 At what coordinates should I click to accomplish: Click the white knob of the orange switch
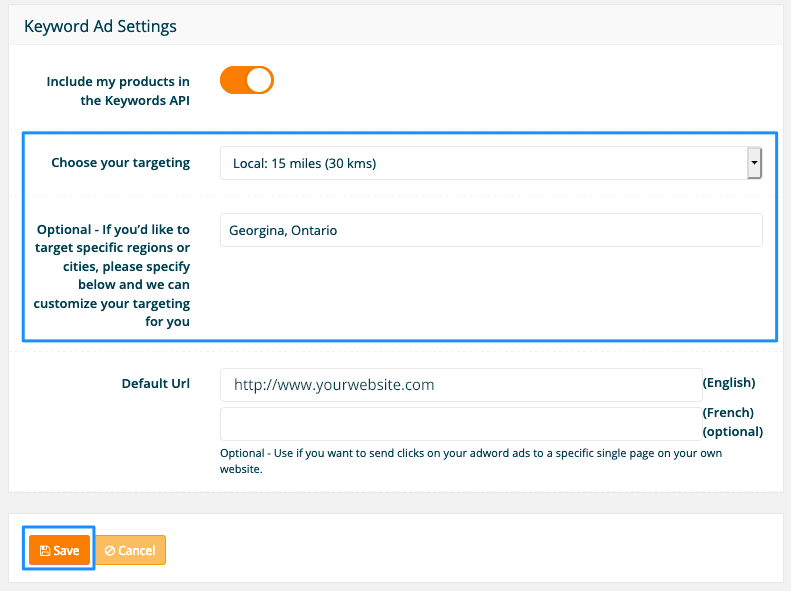pyautogui.click(x=259, y=80)
